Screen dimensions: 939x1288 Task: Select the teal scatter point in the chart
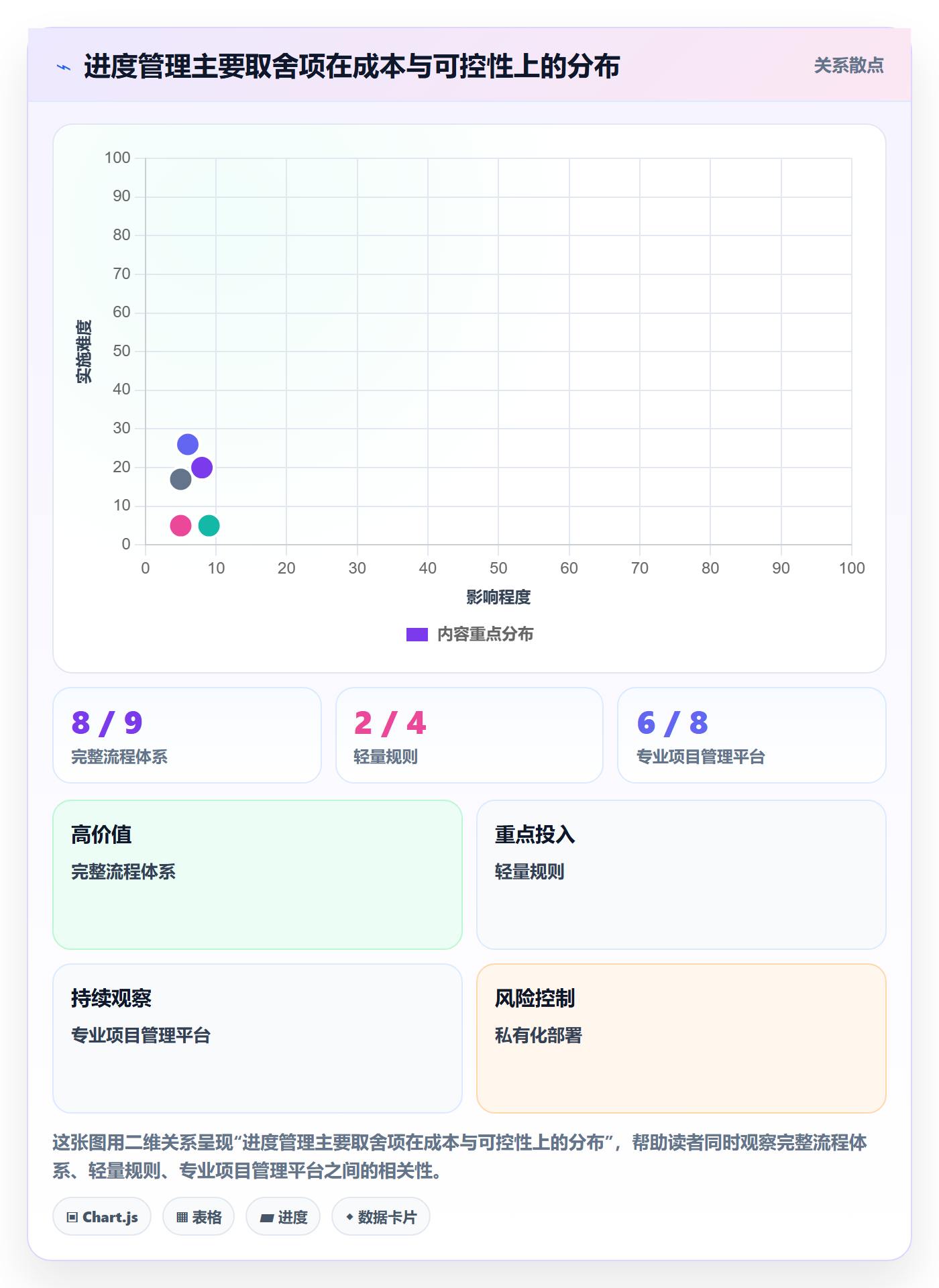pyautogui.click(x=209, y=525)
